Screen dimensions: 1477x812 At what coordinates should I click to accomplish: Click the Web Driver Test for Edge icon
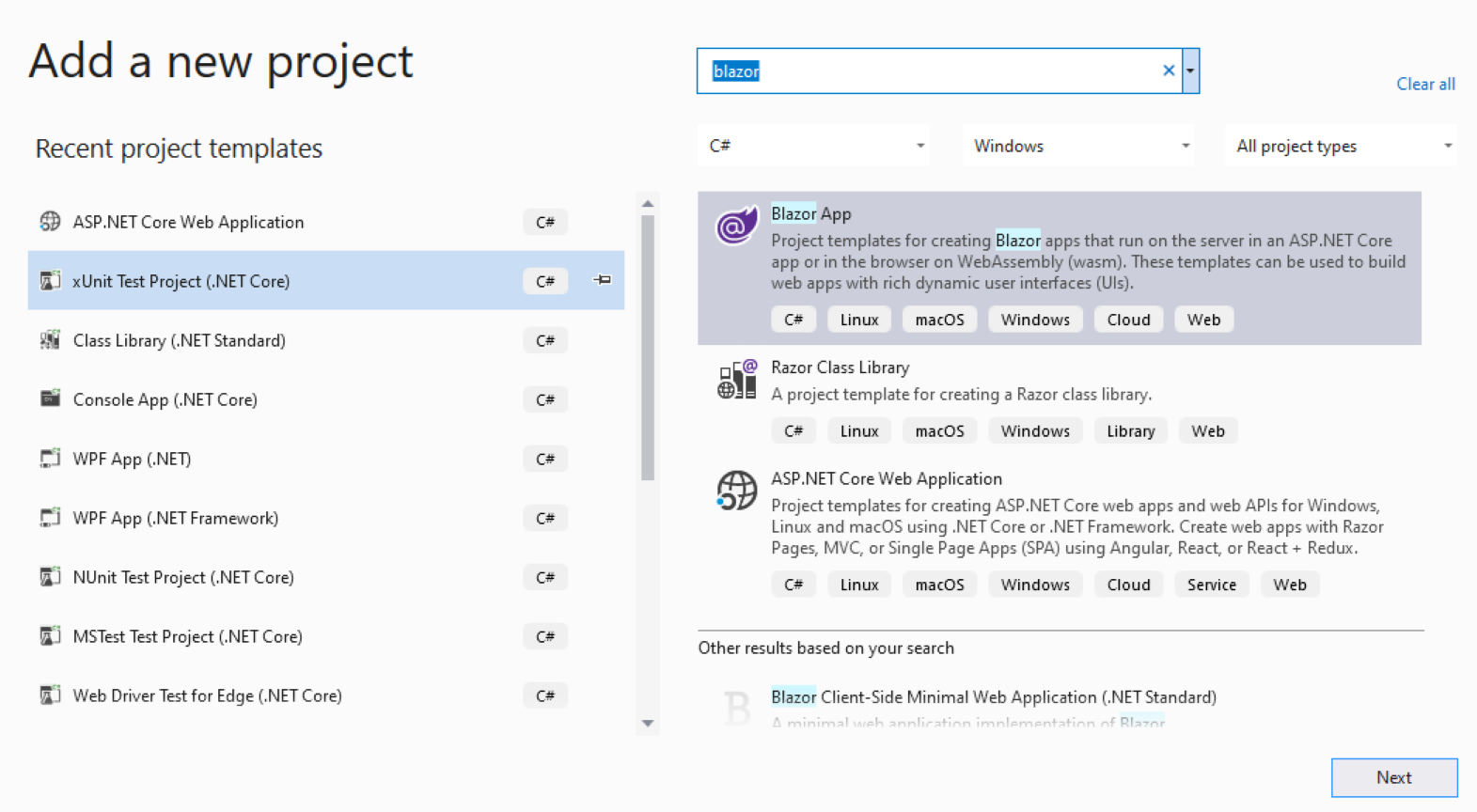pos(50,695)
